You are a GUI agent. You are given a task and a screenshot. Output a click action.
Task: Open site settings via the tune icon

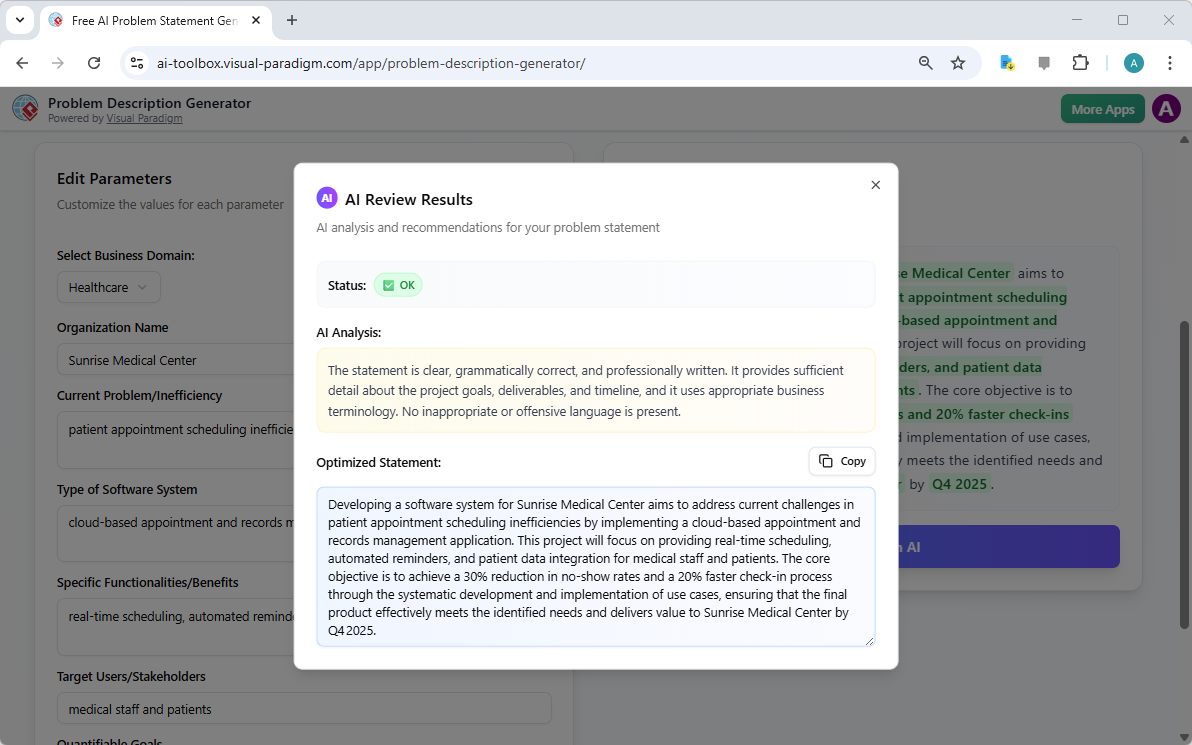(x=136, y=62)
